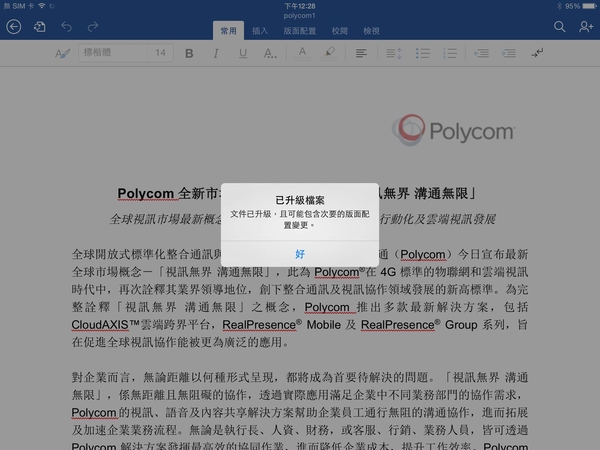Tap the back arrow button
600x450 pixels.
(x=14, y=27)
